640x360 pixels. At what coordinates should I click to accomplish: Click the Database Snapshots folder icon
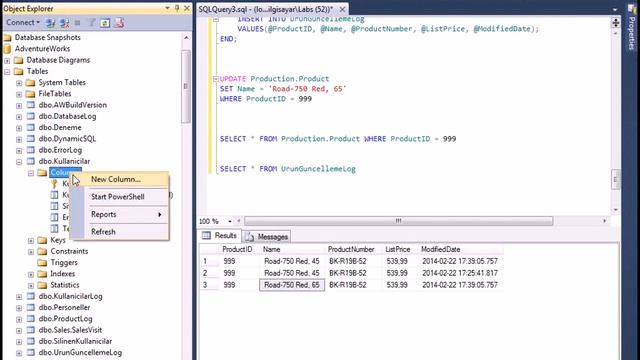[7, 38]
